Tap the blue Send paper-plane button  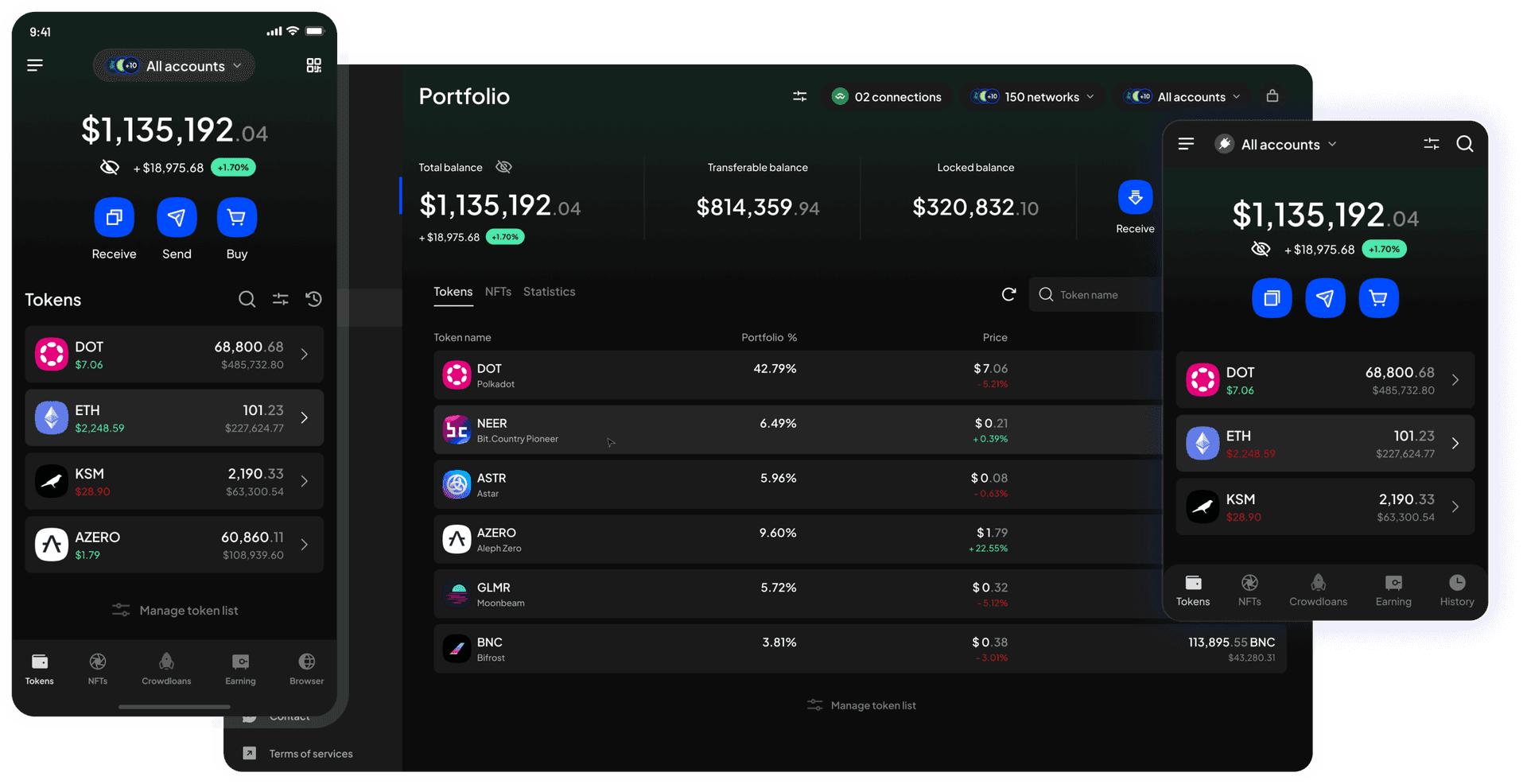[177, 217]
